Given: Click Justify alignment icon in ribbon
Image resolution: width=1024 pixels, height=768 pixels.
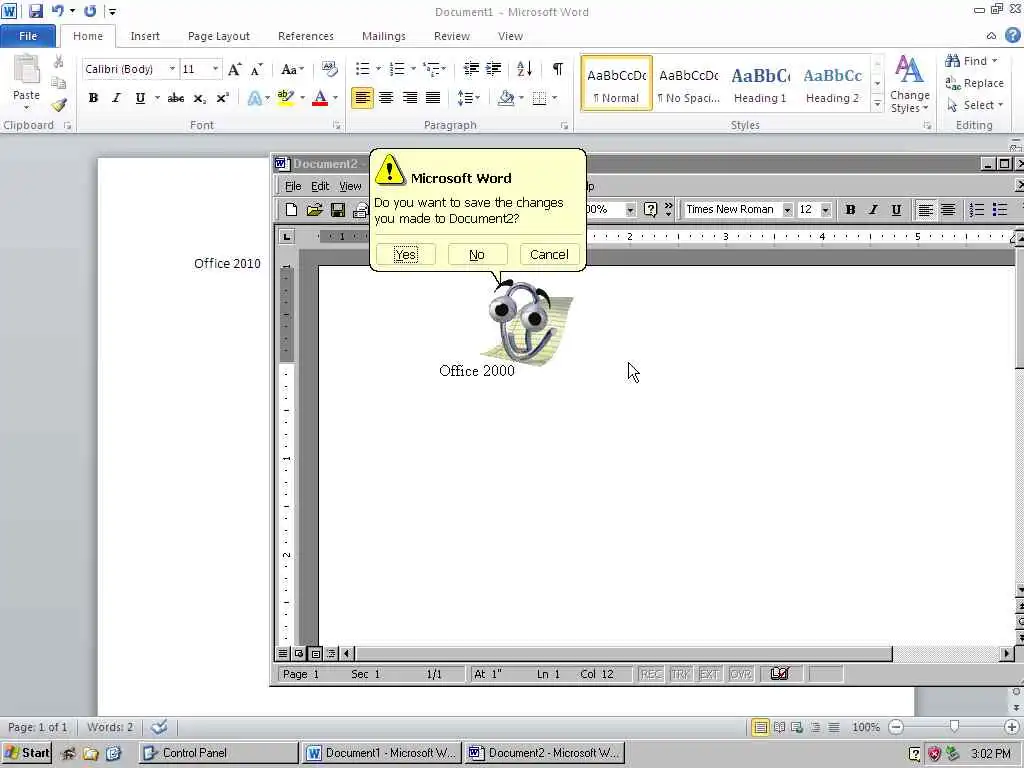Looking at the screenshot, I should click(433, 98).
